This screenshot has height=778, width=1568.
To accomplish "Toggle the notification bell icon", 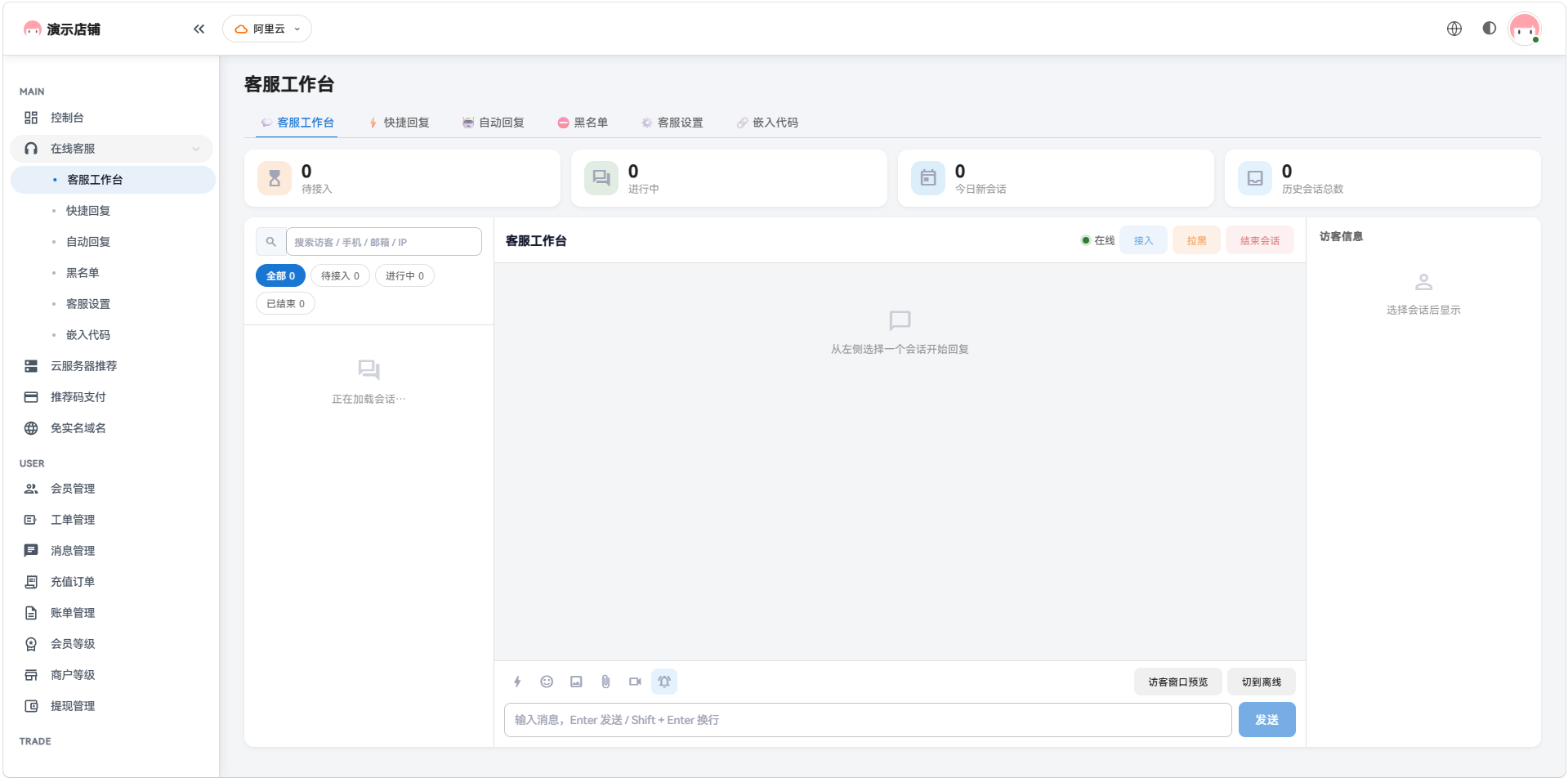I will 664,682.
